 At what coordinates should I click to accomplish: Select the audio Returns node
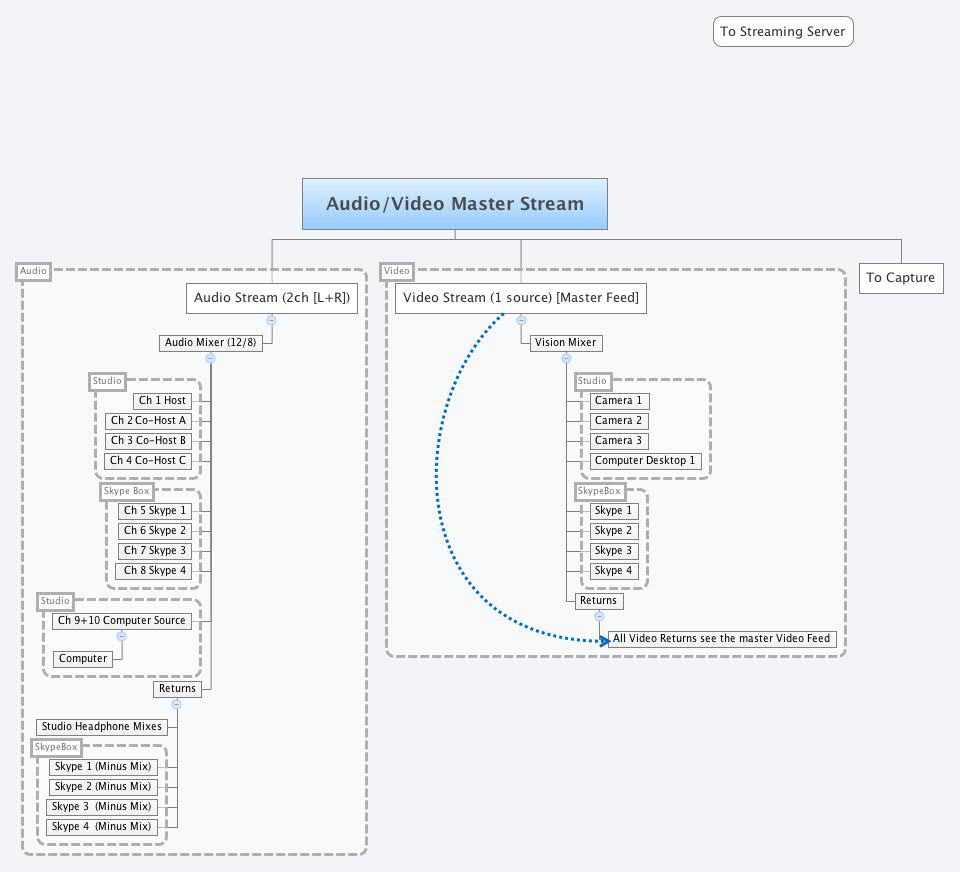(x=178, y=689)
